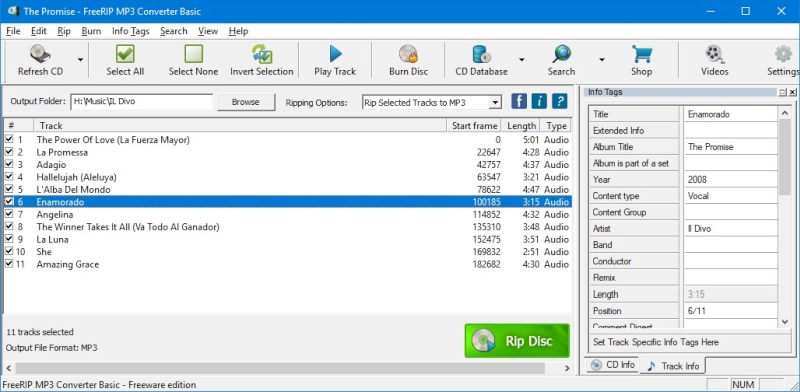This screenshot has height=392, width=800.
Task: Open the Edit menu
Action: point(38,31)
